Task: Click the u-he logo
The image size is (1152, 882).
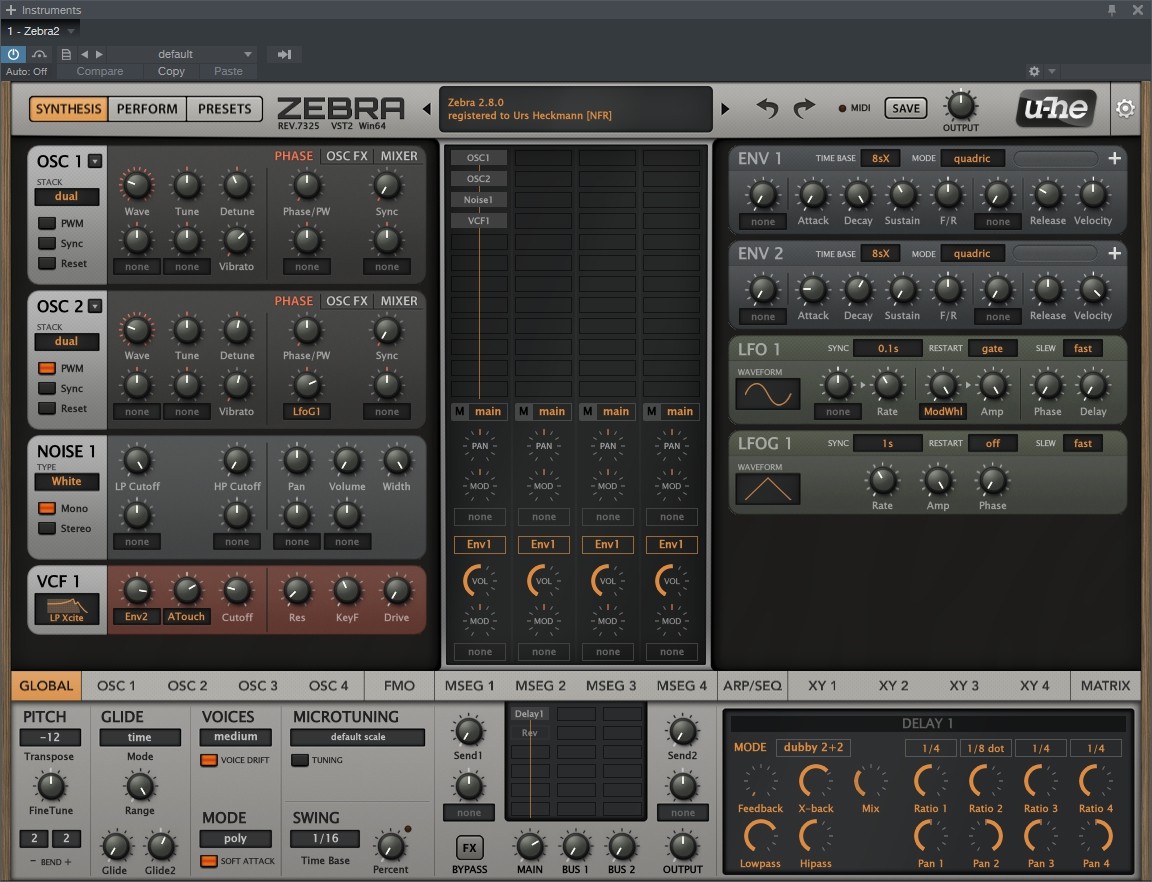Action: tap(1056, 108)
